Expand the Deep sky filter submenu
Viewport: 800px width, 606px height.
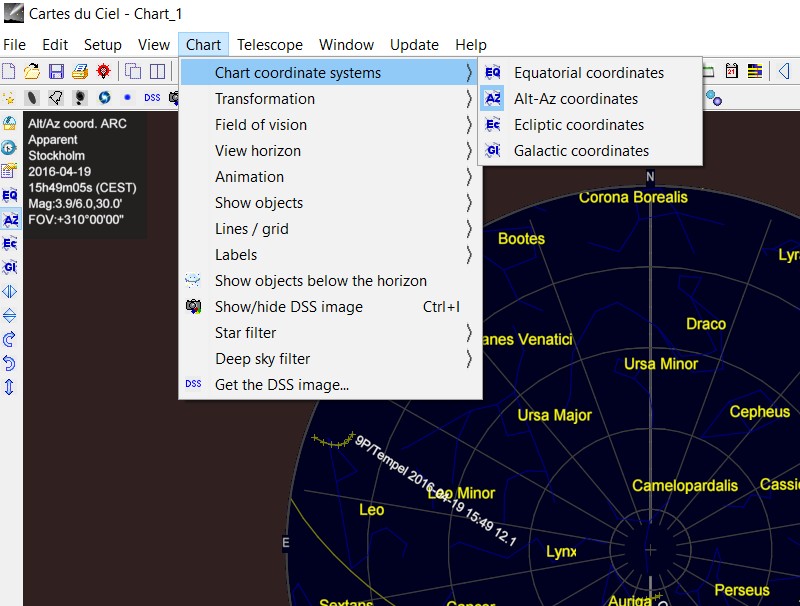tap(329, 359)
